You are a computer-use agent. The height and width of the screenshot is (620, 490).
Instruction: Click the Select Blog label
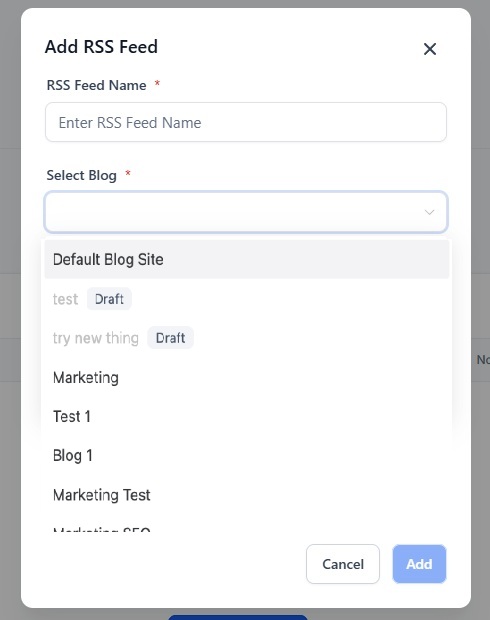click(81, 175)
